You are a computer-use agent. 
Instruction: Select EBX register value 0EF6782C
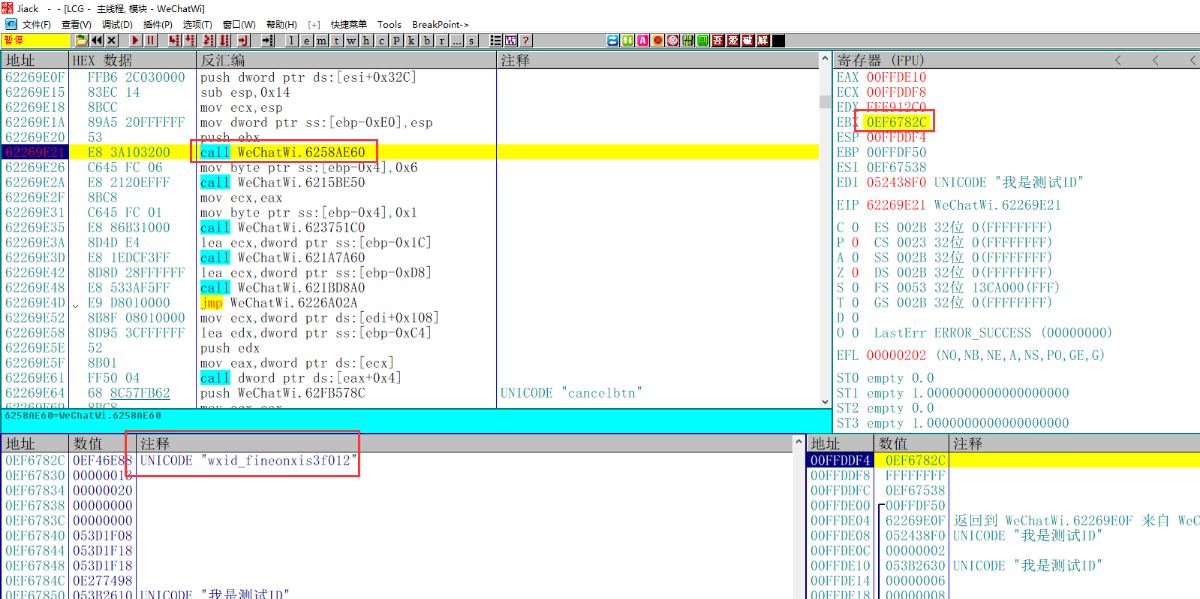click(898, 122)
